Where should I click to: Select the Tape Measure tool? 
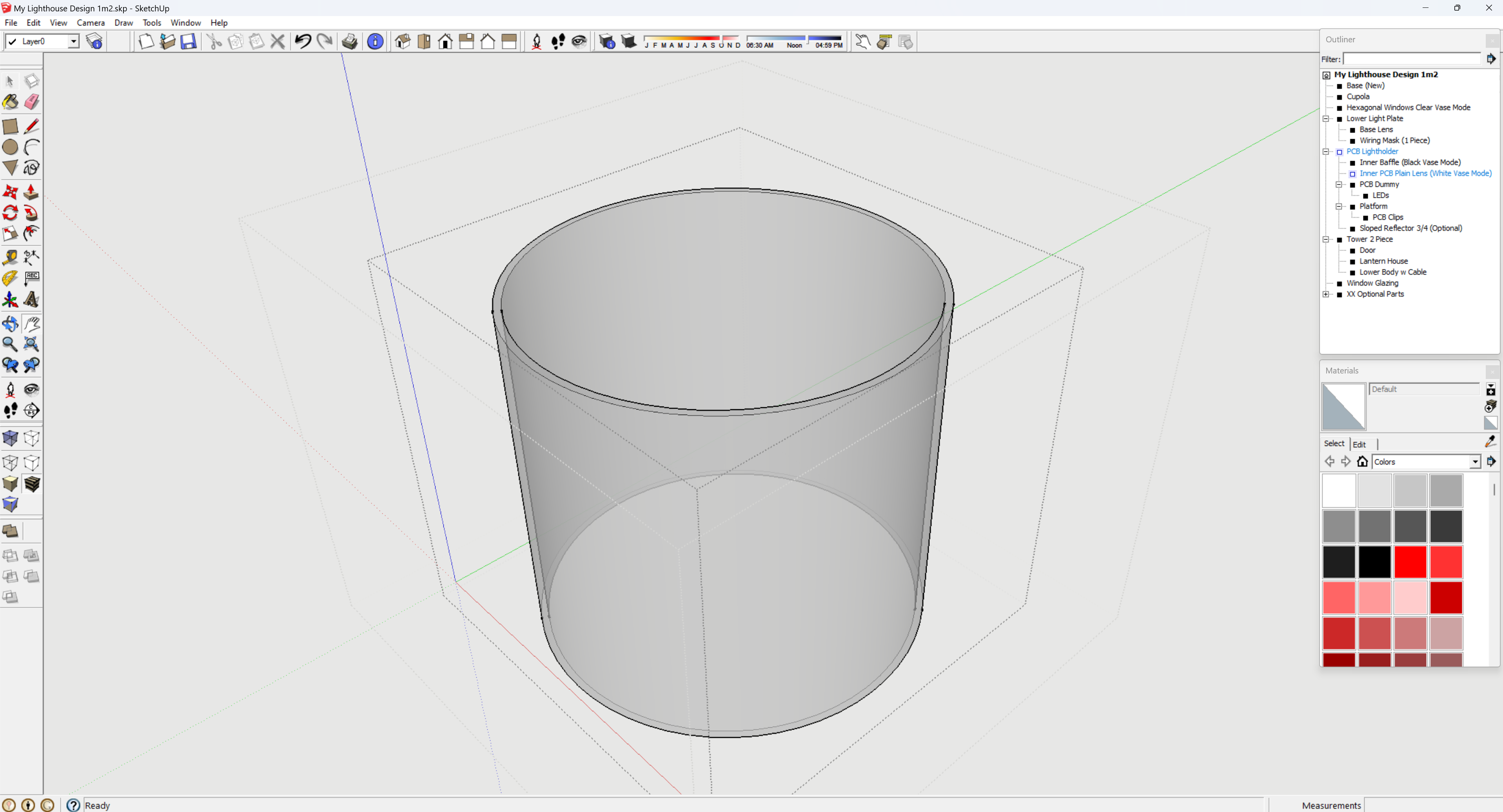click(x=11, y=257)
